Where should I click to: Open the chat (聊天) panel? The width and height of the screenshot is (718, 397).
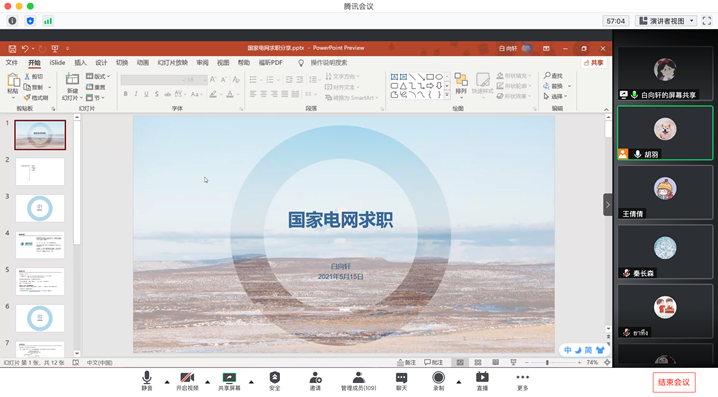pos(401,378)
